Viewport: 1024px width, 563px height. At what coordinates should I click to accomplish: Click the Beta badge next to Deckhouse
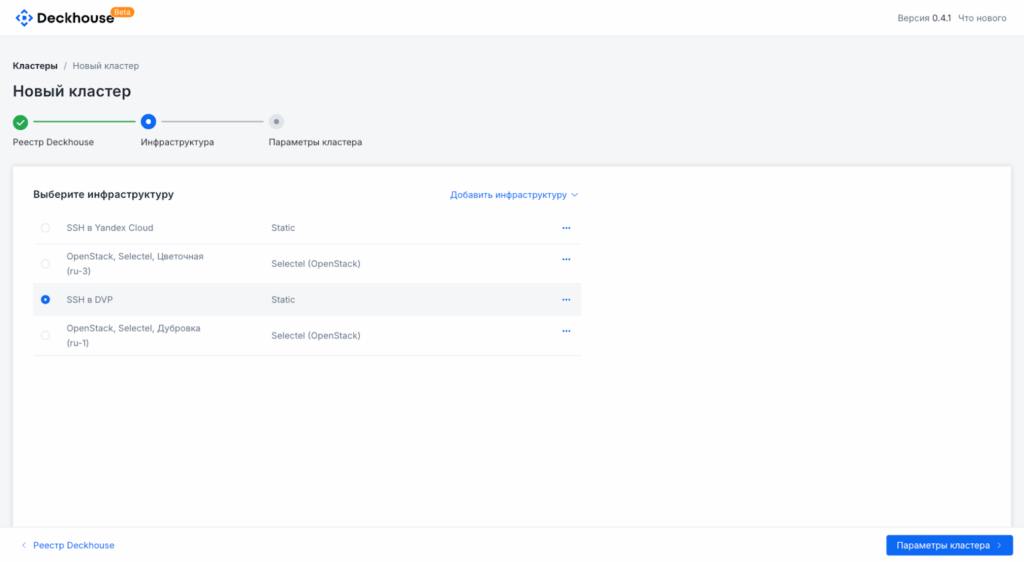(123, 12)
